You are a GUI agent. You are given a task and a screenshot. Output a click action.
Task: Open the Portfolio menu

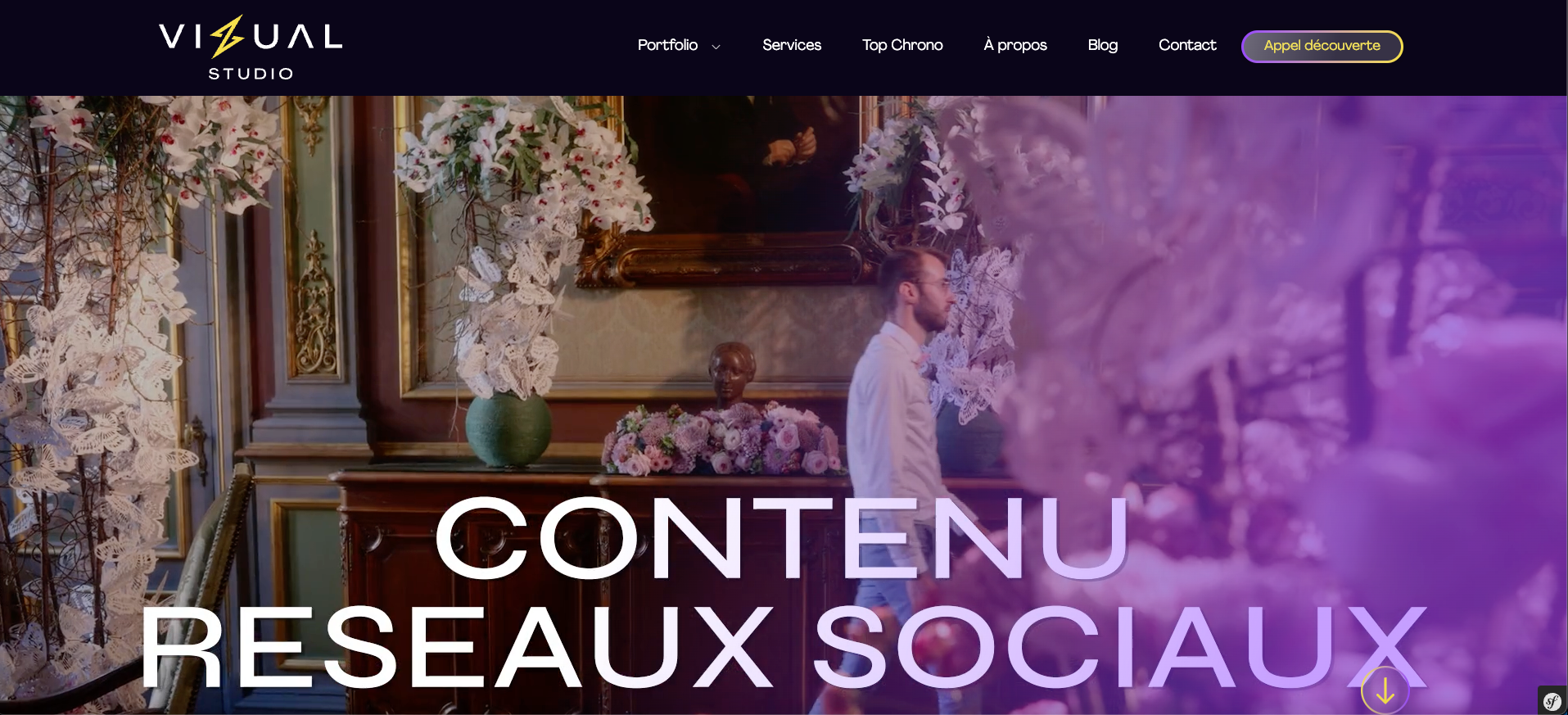tap(667, 45)
